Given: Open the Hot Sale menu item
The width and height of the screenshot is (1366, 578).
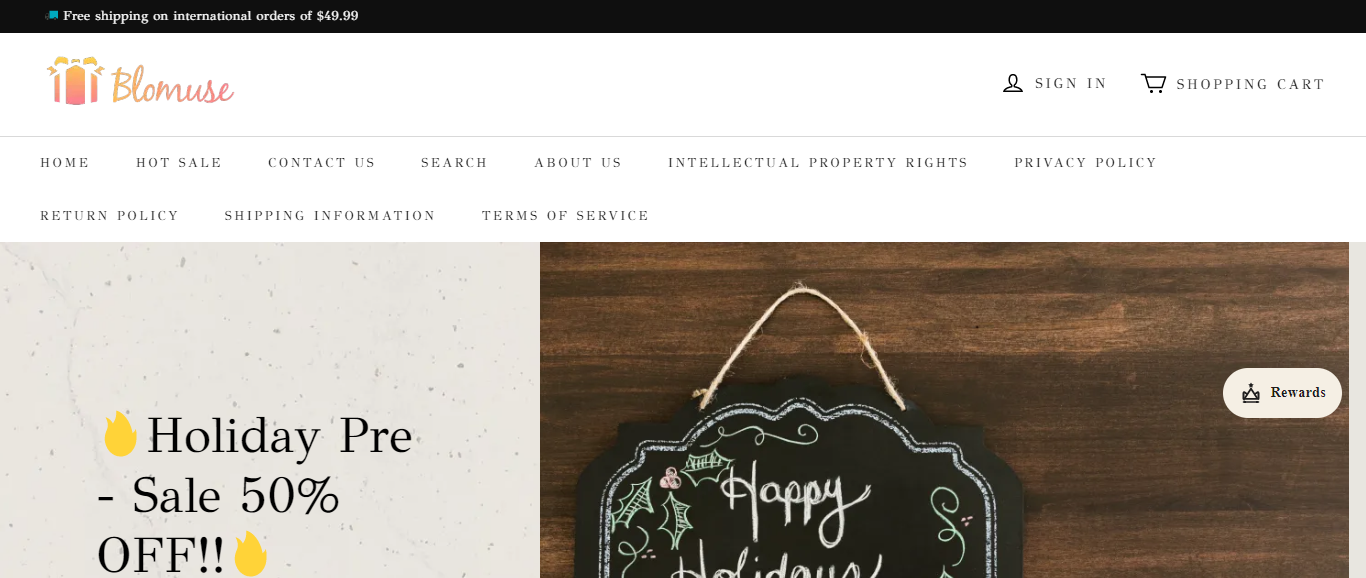Looking at the screenshot, I should click(179, 163).
